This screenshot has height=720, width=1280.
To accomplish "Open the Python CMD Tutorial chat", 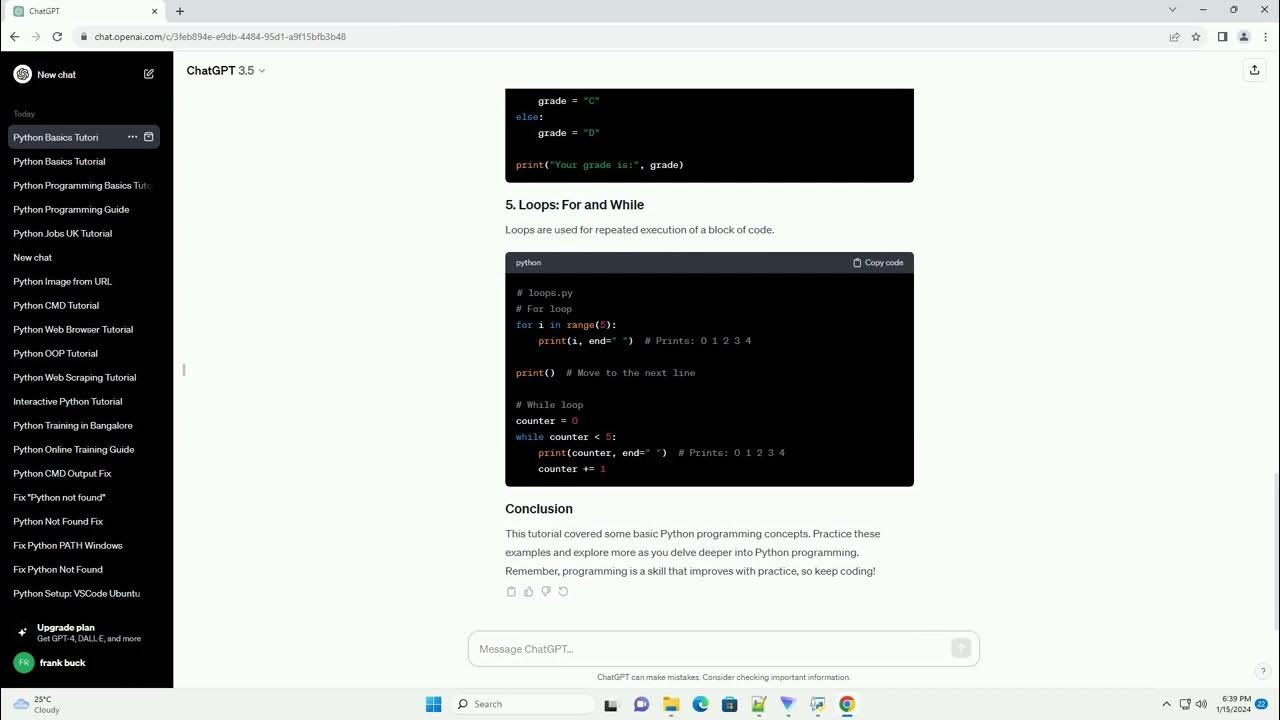I will click(x=86, y=305).
